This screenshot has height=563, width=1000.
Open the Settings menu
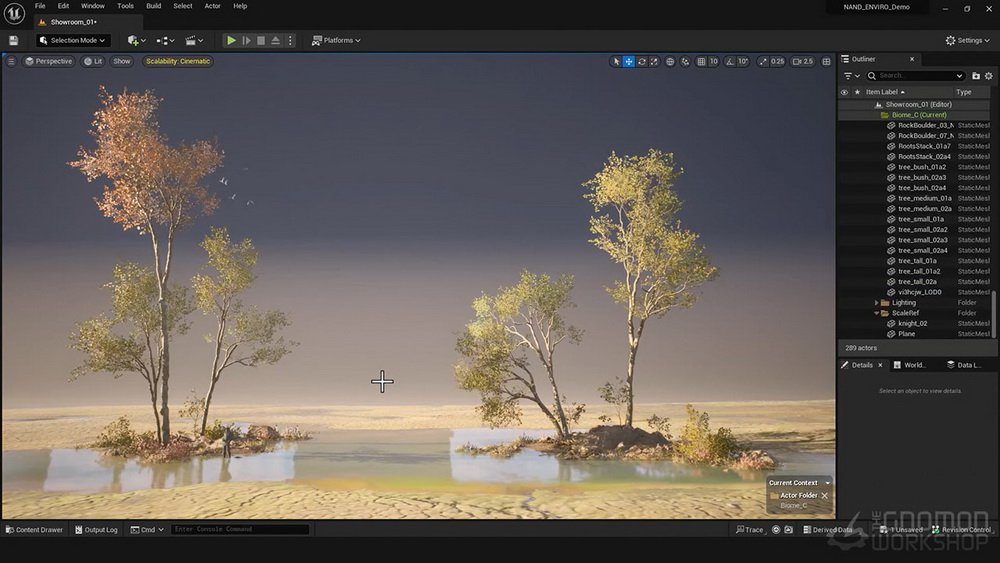point(967,40)
